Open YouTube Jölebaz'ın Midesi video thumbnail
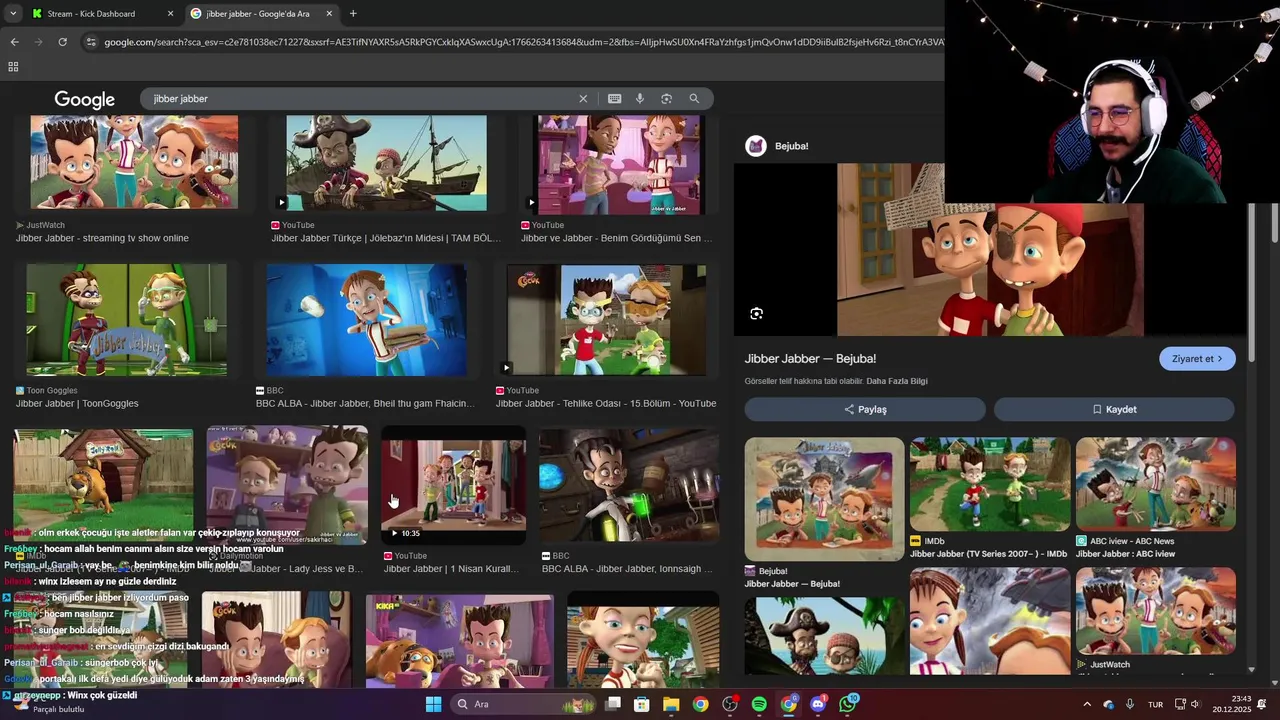The width and height of the screenshot is (1280, 720). [387, 162]
